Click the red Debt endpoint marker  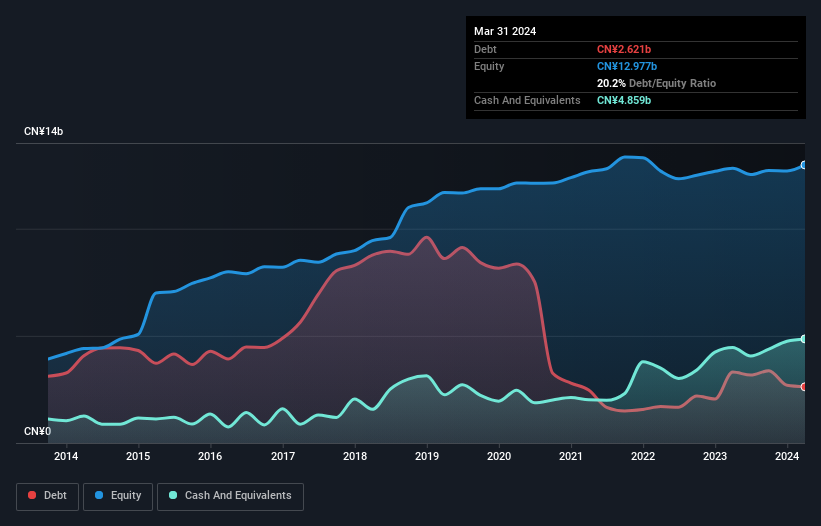pos(804,387)
